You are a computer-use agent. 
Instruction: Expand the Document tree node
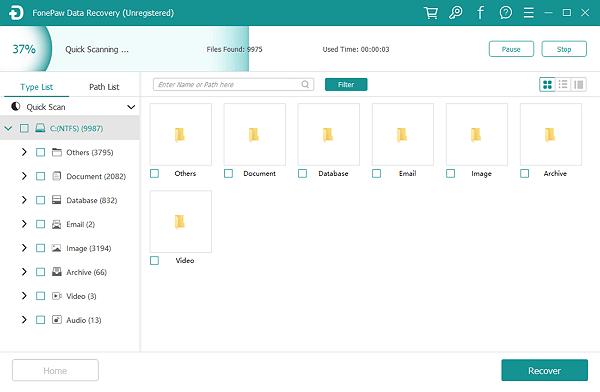24,176
